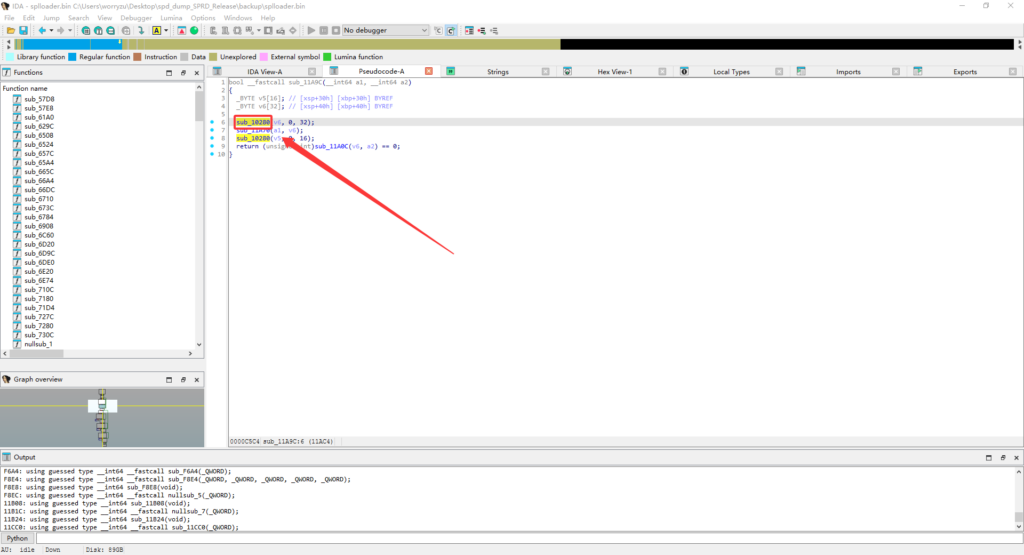Image resolution: width=1024 pixels, height=555 pixels.
Task: Open the Options menu
Action: (202, 18)
